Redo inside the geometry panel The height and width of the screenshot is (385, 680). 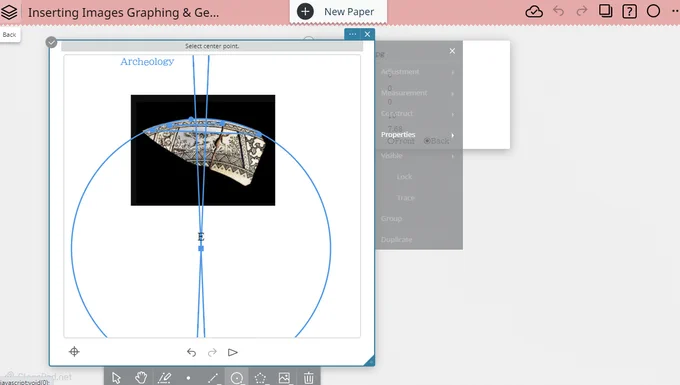point(212,352)
